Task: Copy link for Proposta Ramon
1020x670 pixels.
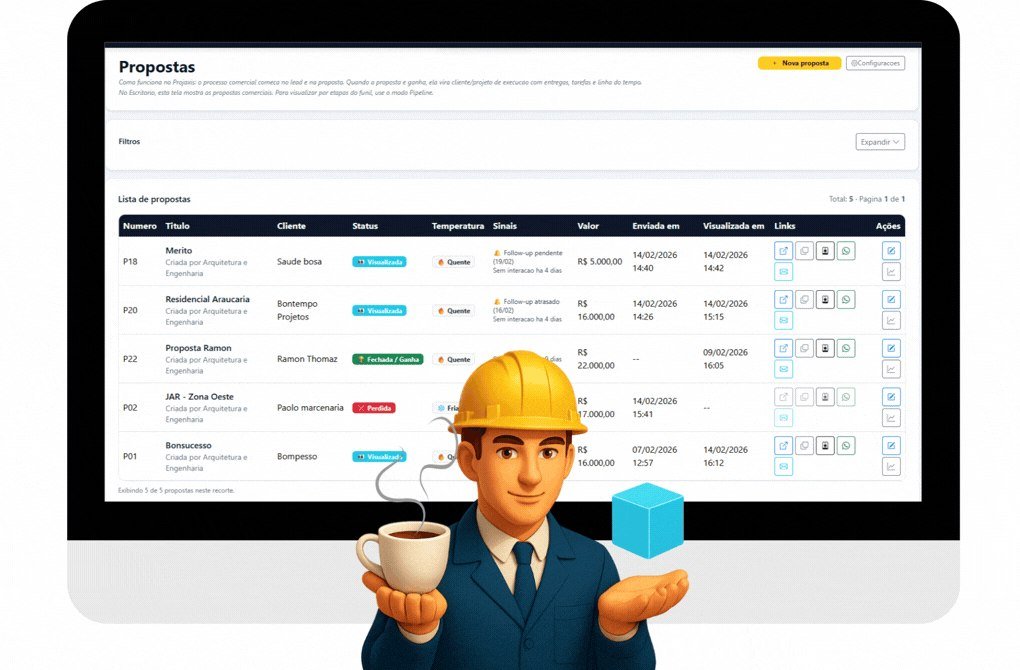Action: (804, 349)
